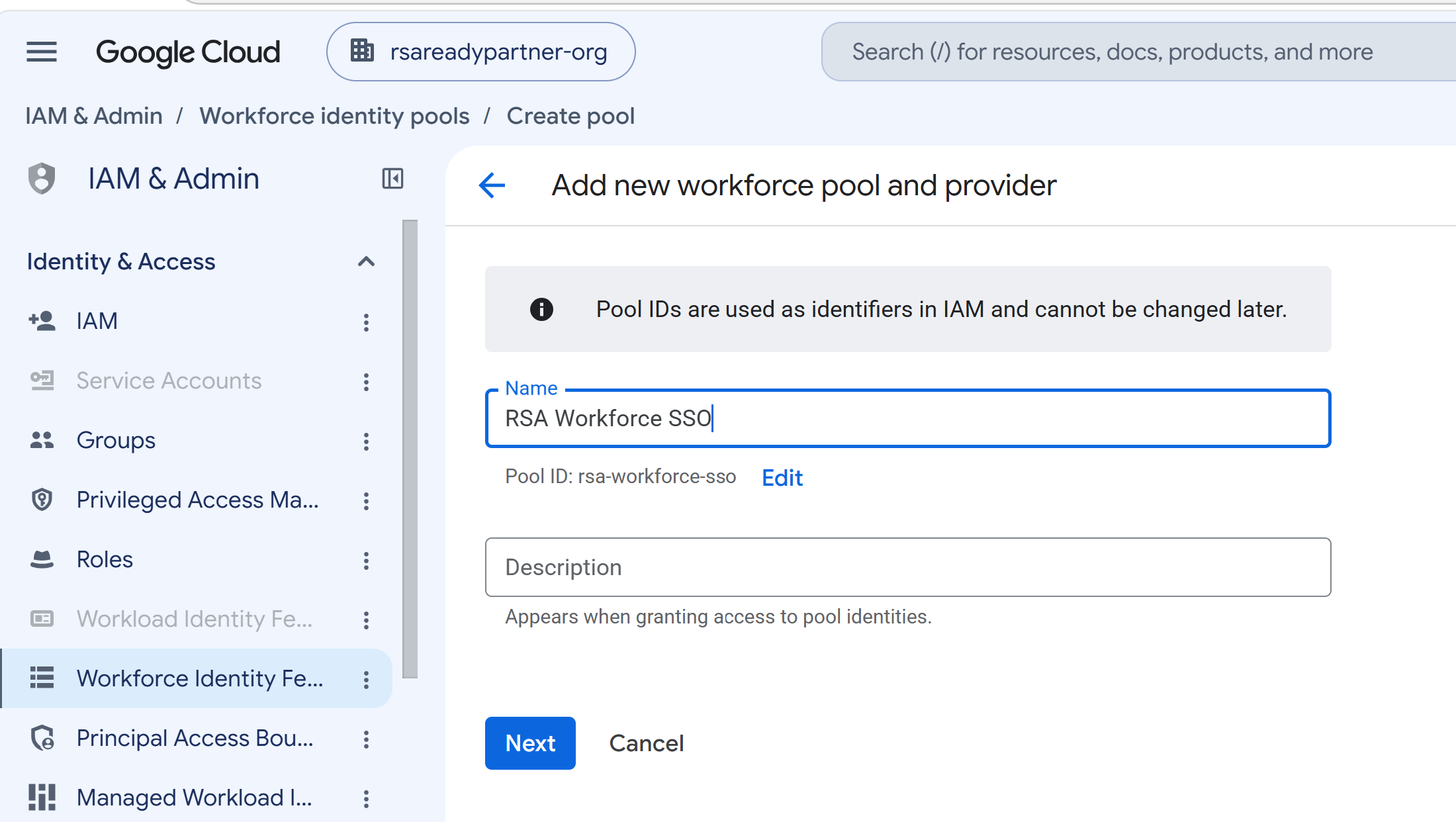Viewport: 1456px width, 822px height.
Task: Go to Workforce identity pools breadcrumb
Action: pos(334,116)
